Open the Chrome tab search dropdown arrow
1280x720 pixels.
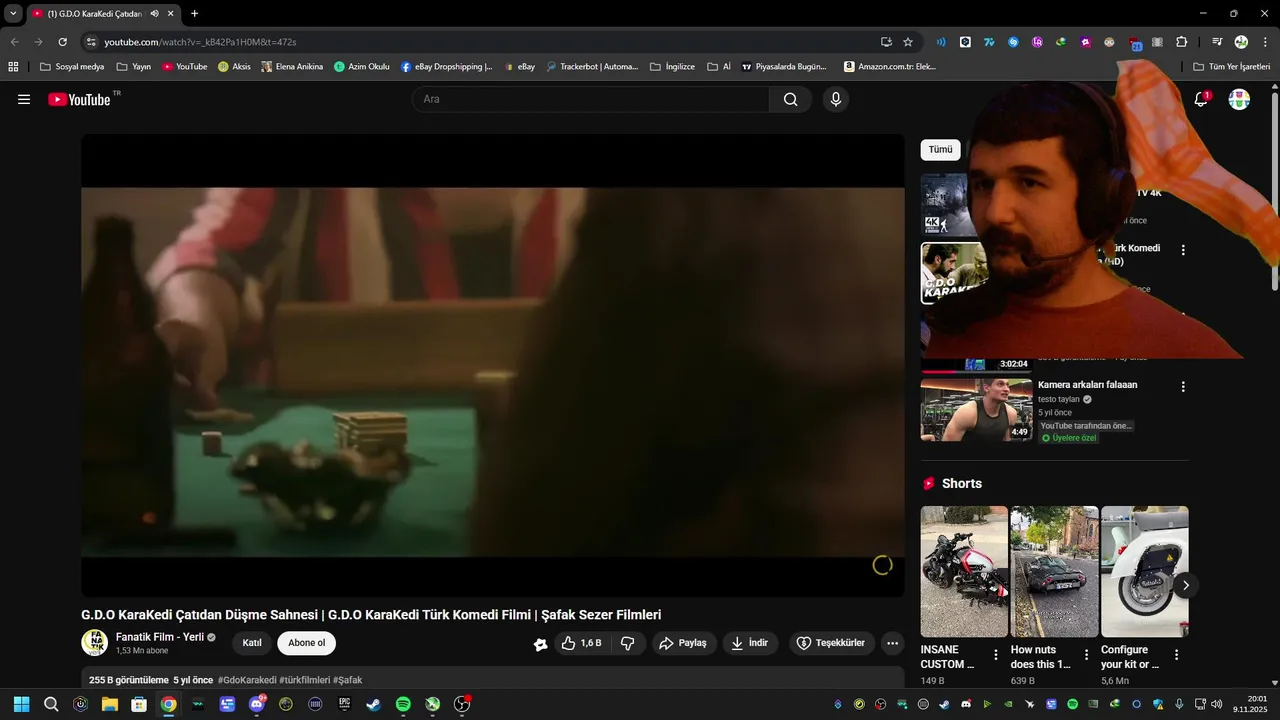13,13
